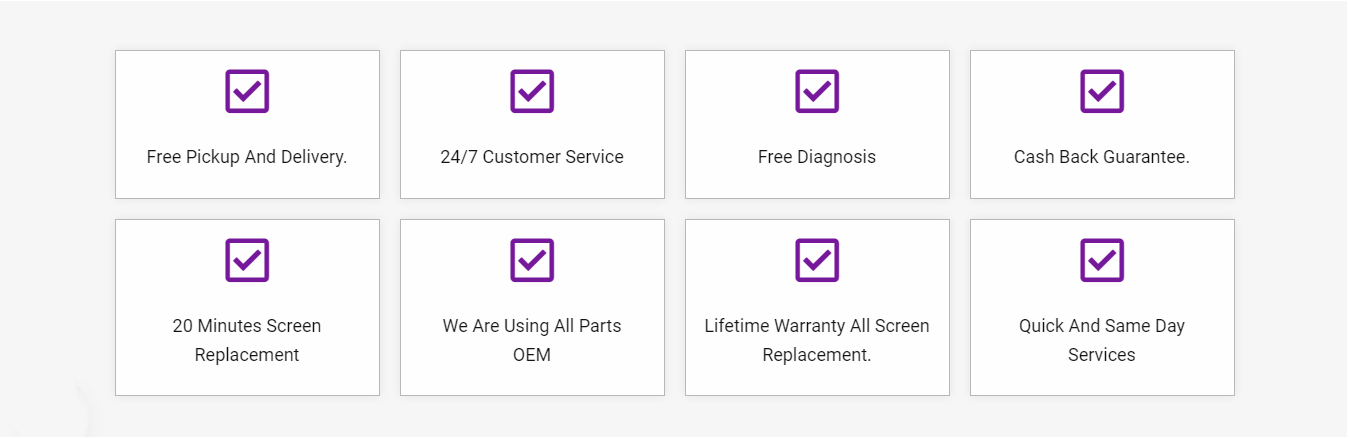Click the checkmark icon above Lifetime Warranty text

[817, 260]
